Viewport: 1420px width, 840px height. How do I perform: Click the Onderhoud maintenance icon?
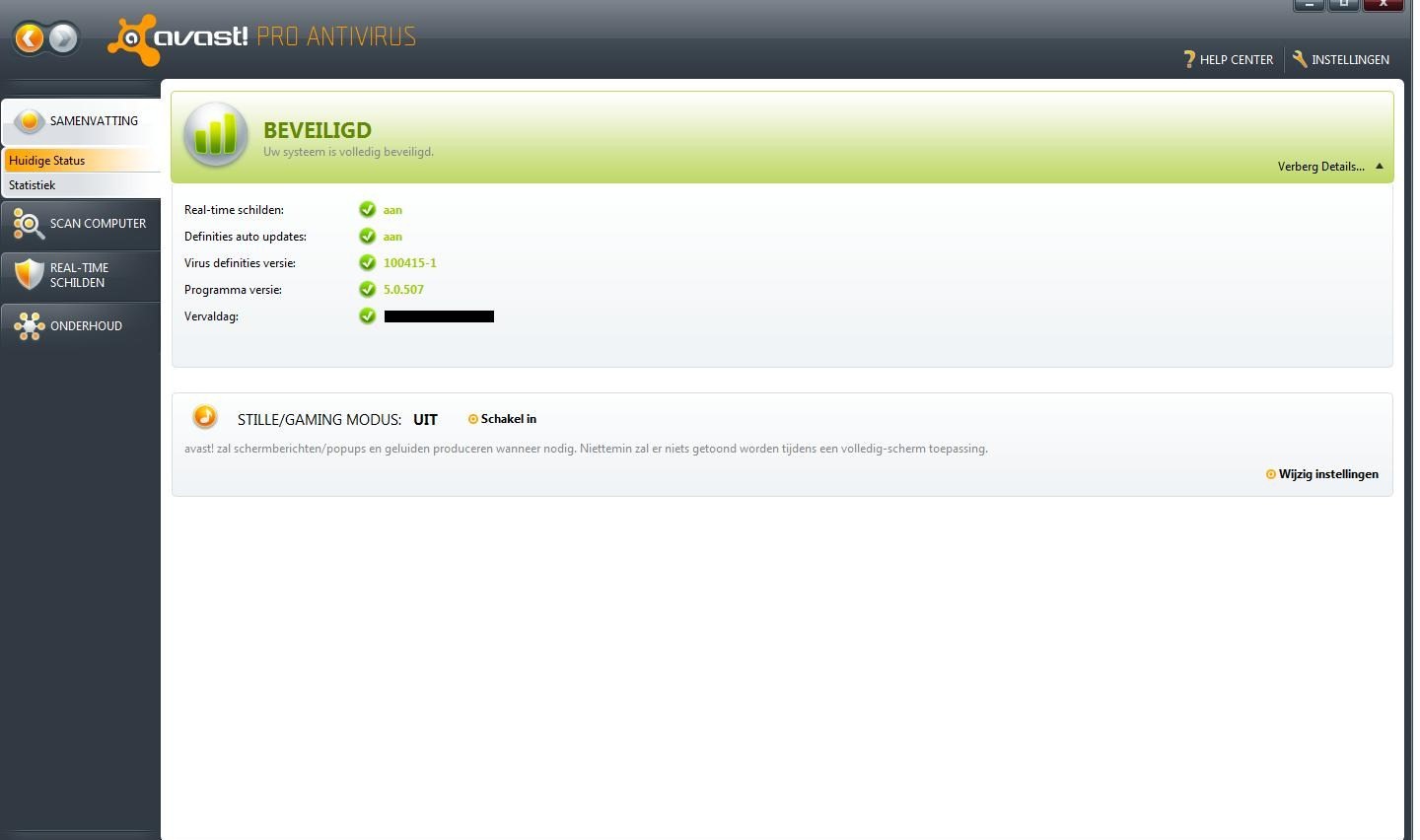29,326
